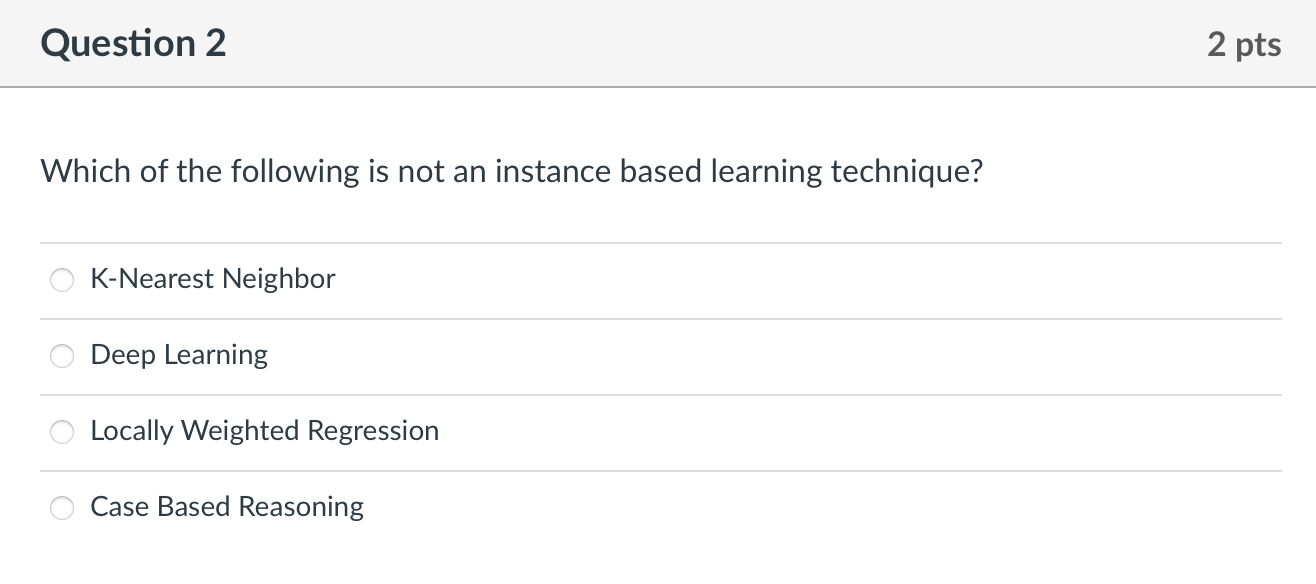Click the "Case Based Reasoning" answer label
Viewport: 1316px width, 584px height.
tap(227, 507)
